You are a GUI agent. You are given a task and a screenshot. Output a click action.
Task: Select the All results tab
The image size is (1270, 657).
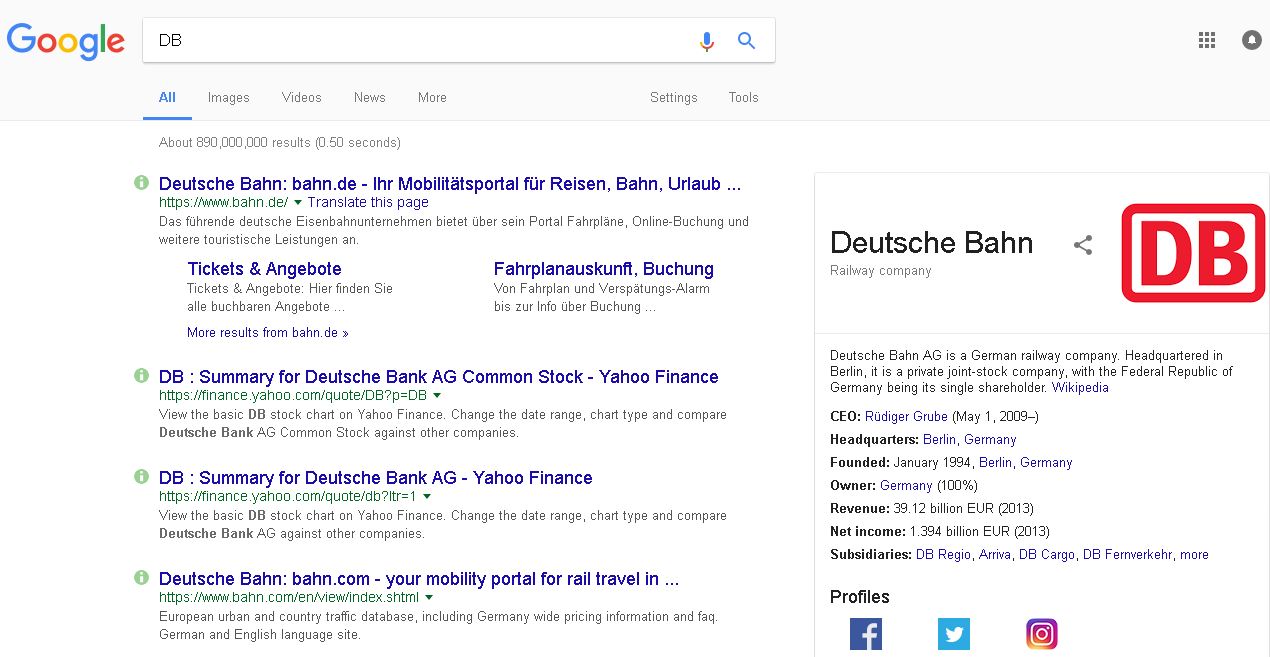click(x=167, y=97)
